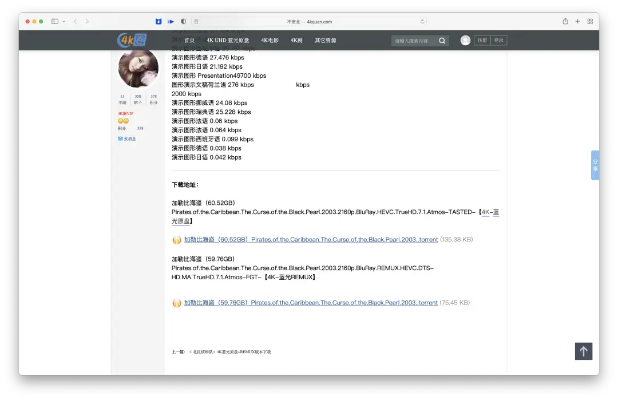618x400 pixels.
Task: Click the yellow medal icons in sidebar
Action: click(x=123, y=121)
